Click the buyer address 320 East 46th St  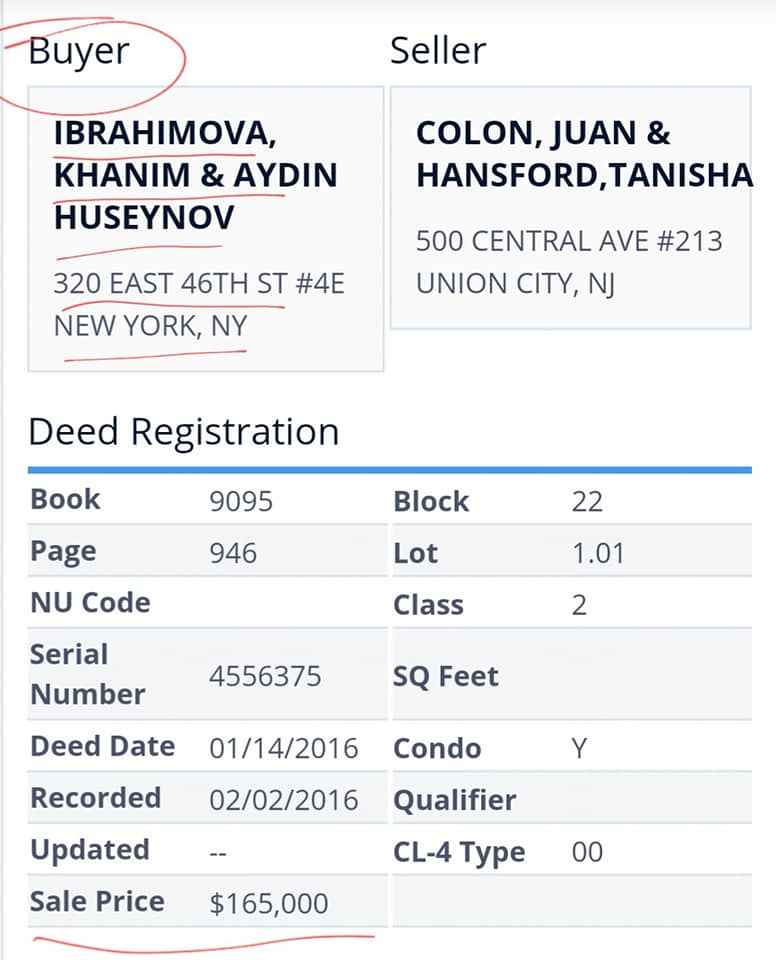click(198, 284)
